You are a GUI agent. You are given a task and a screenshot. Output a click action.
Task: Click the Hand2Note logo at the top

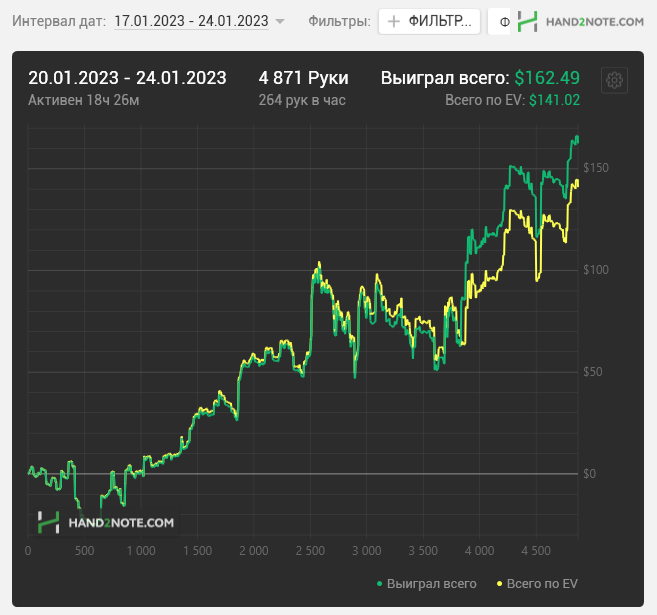pyautogui.click(x=580, y=21)
